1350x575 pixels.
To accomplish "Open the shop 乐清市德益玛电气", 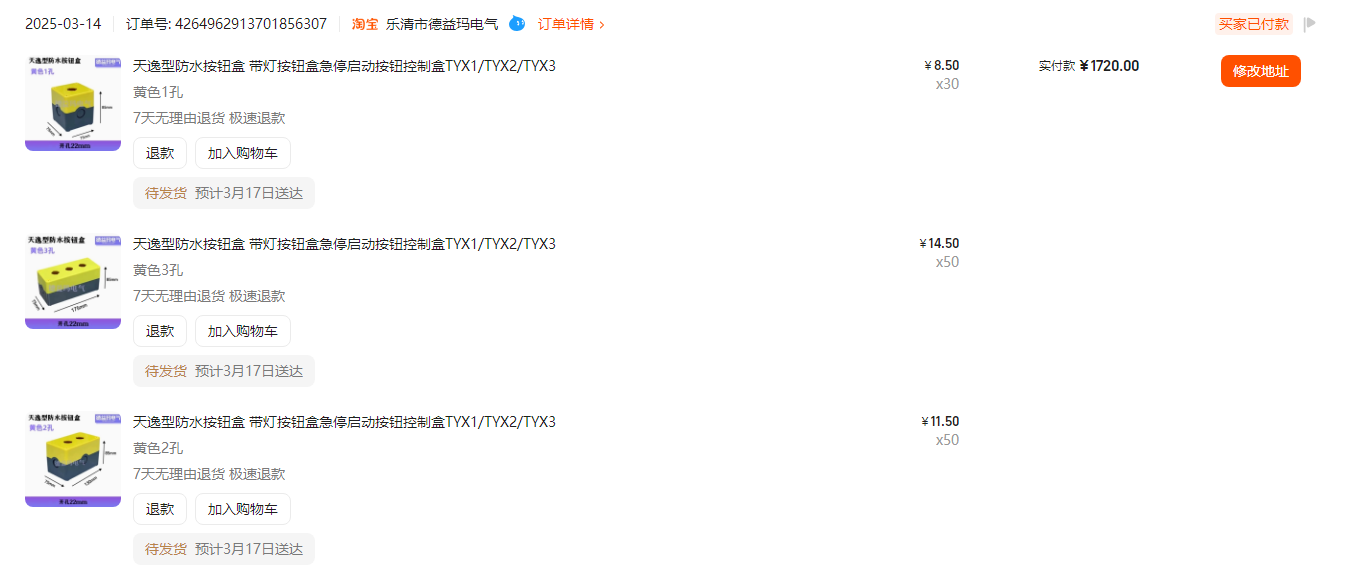I will click(x=442, y=24).
